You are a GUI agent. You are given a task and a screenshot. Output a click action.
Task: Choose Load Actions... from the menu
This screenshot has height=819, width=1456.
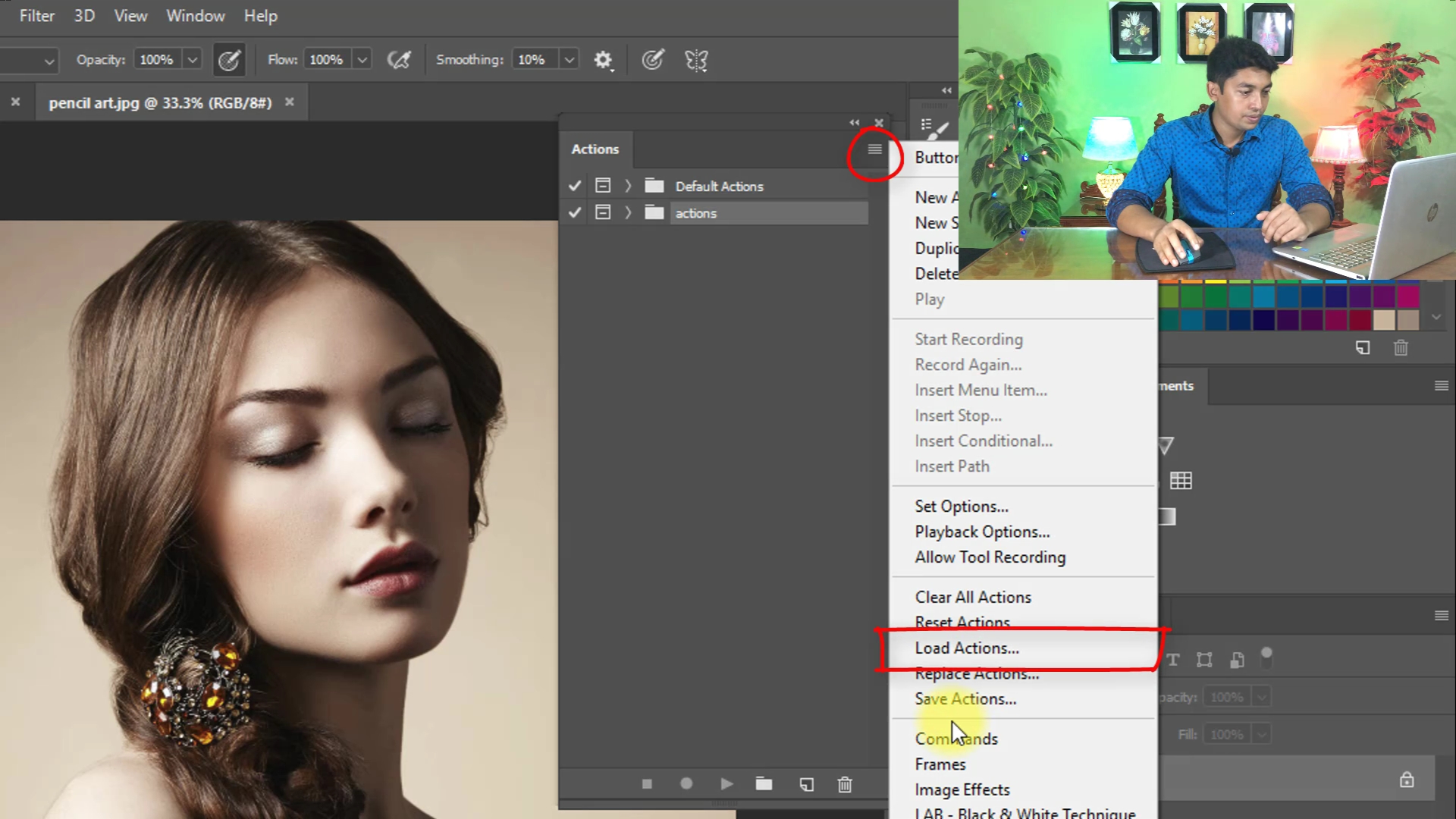[967, 648]
